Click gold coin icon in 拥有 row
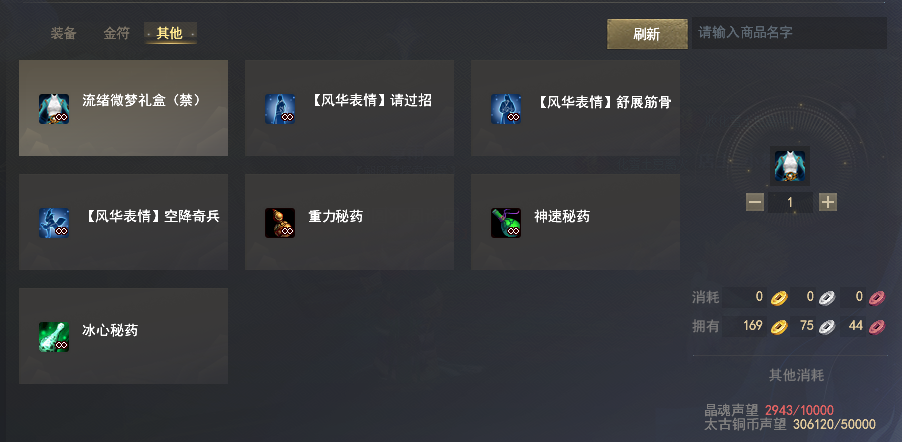Viewport: 902px width, 442px height. 779,326
